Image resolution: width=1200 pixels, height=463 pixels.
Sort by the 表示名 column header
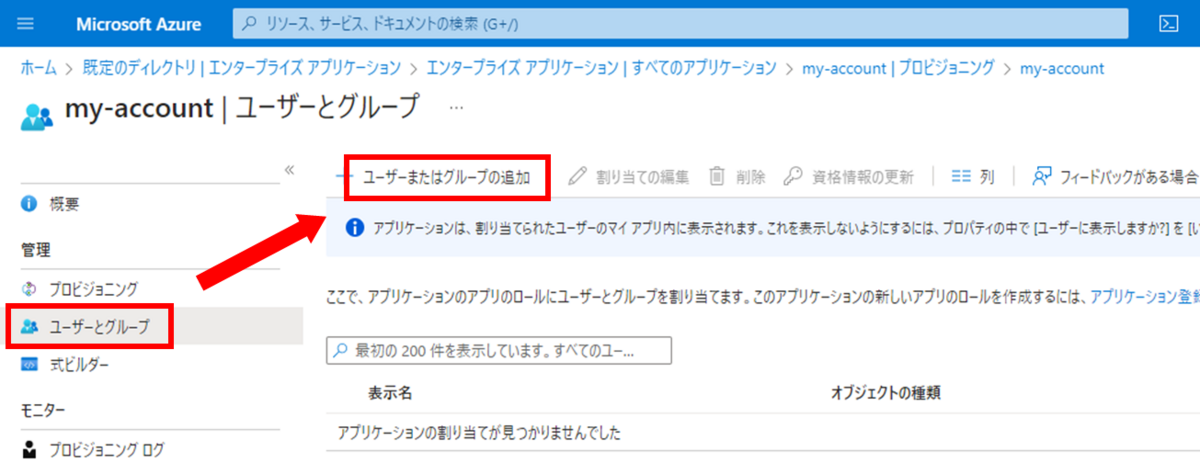pos(389,393)
